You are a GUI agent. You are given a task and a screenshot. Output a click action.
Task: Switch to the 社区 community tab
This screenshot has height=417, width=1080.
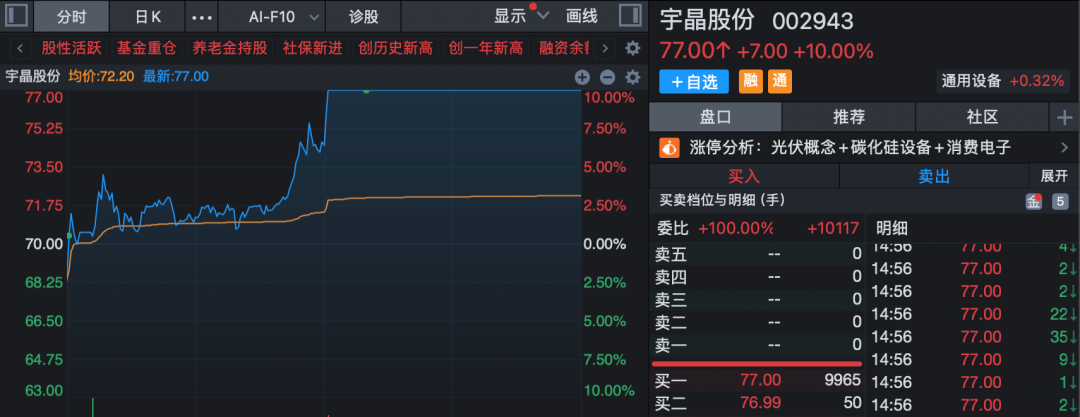point(982,117)
